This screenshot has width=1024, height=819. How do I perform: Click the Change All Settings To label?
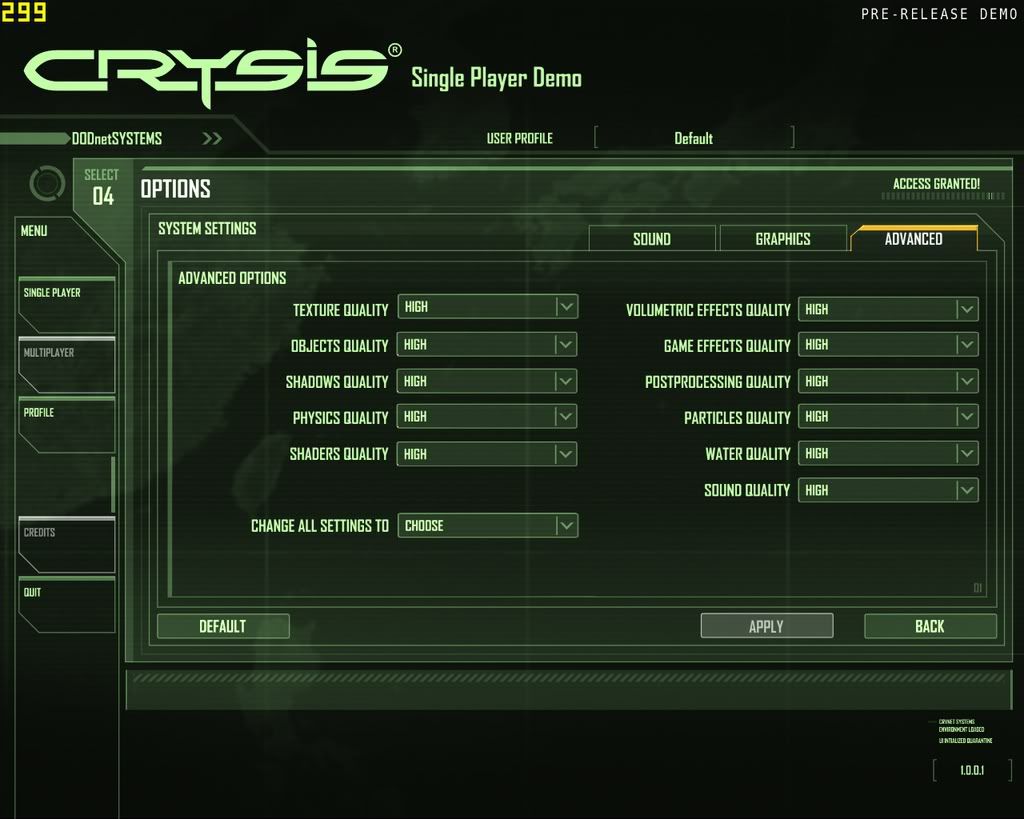click(x=320, y=526)
